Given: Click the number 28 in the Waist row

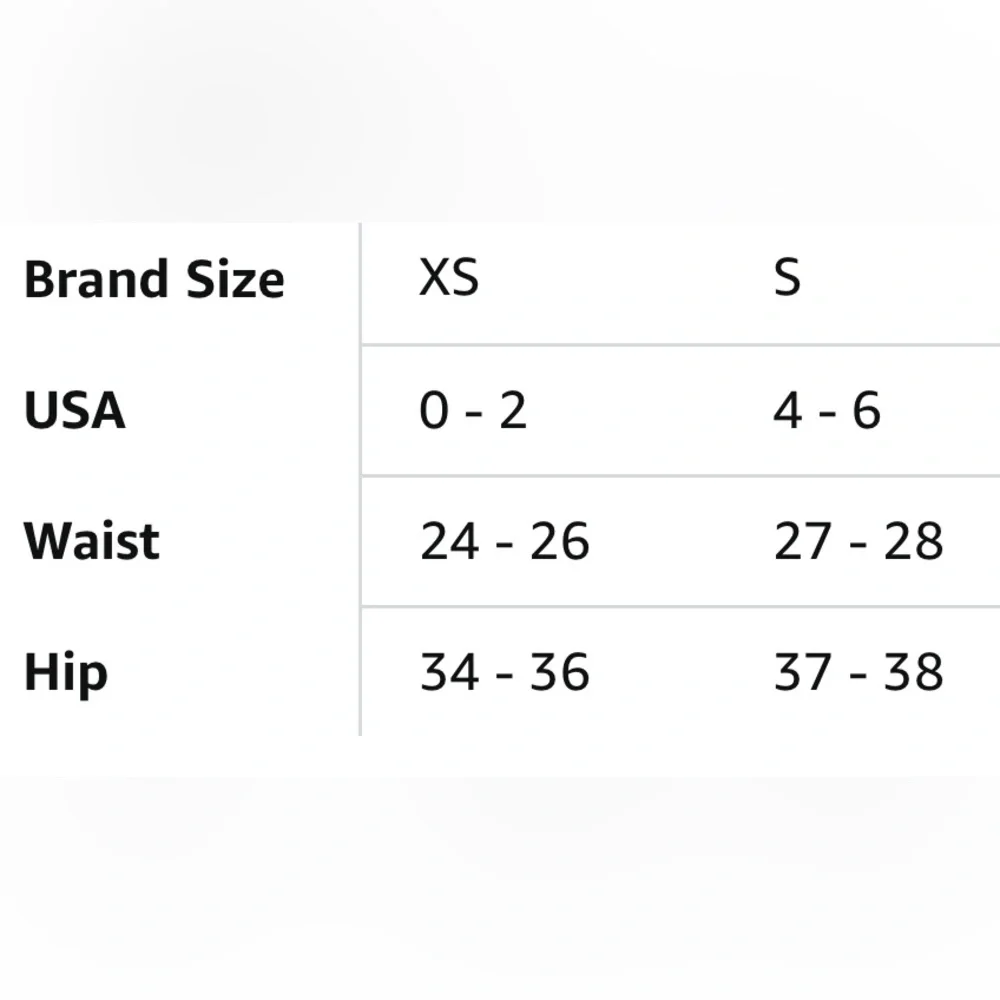Looking at the screenshot, I should [914, 541].
